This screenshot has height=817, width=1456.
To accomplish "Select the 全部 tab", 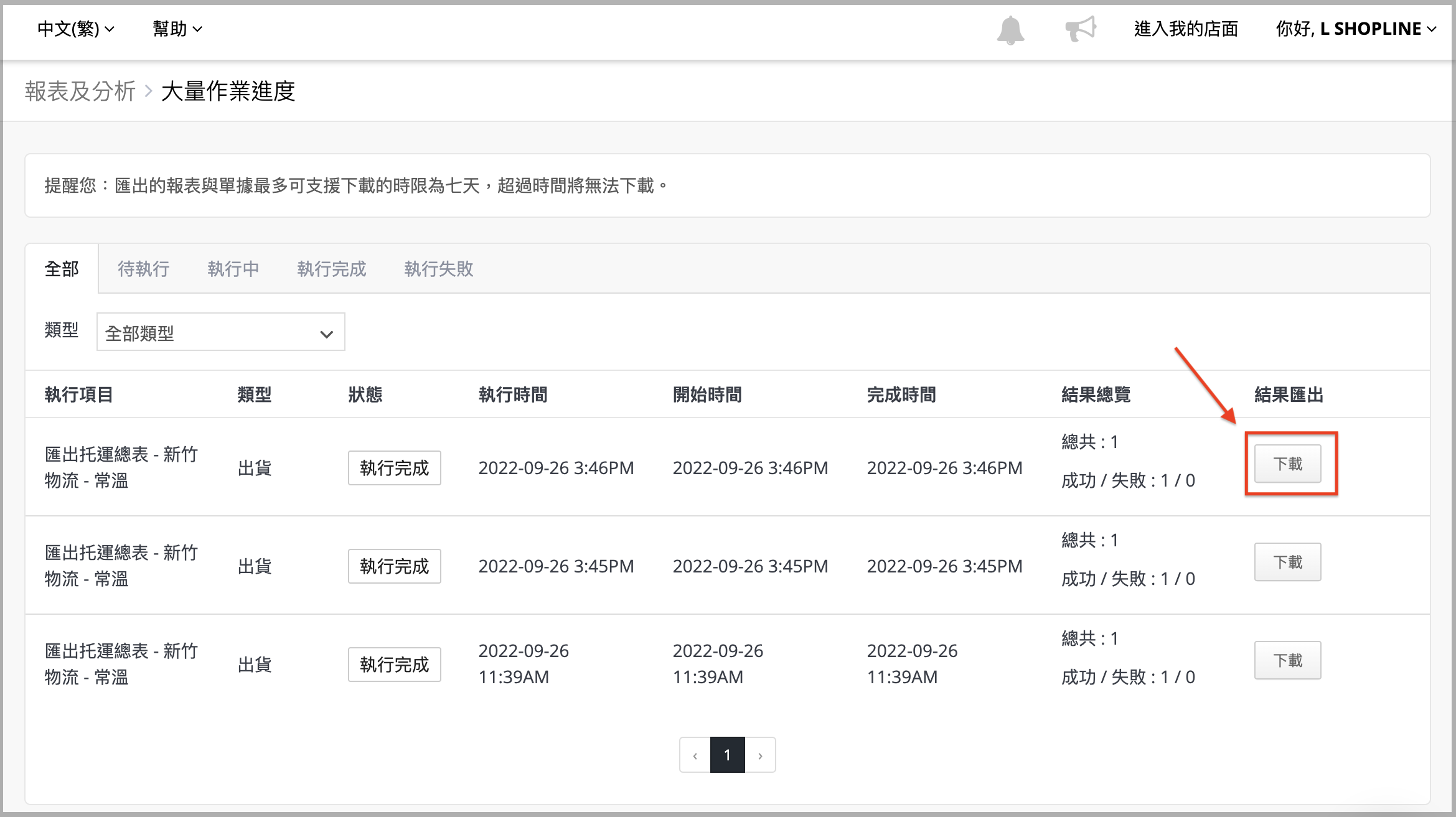I will tap(62, 269).
